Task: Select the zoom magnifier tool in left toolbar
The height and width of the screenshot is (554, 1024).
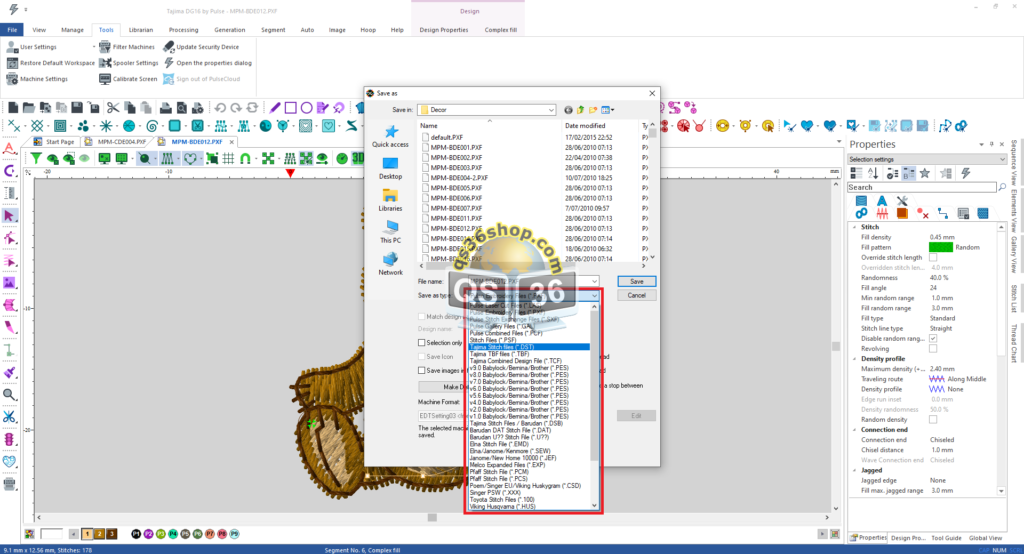Action: [9, 395]
